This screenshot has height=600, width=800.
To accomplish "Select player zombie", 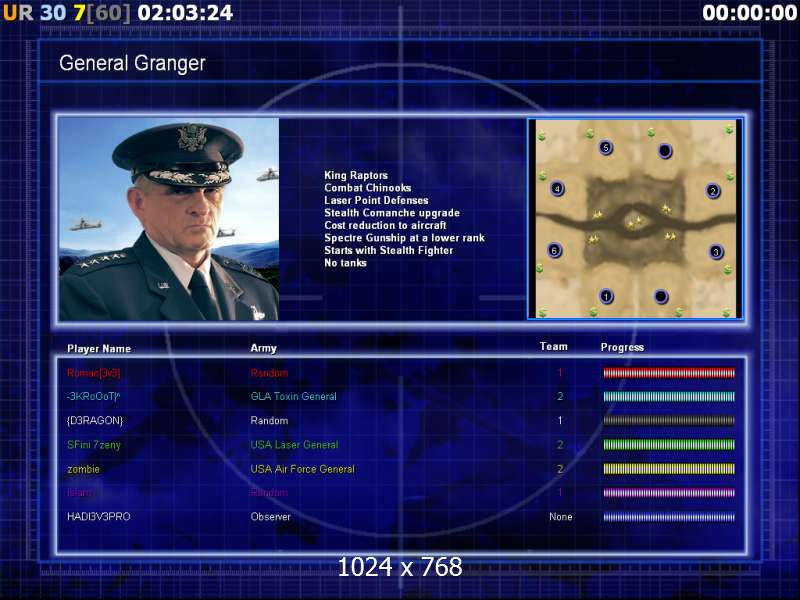I will point(83,469).
